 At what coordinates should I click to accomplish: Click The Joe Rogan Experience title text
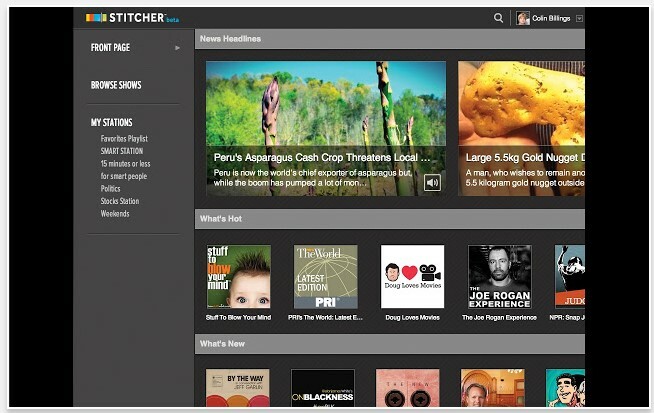click(499, 317)
